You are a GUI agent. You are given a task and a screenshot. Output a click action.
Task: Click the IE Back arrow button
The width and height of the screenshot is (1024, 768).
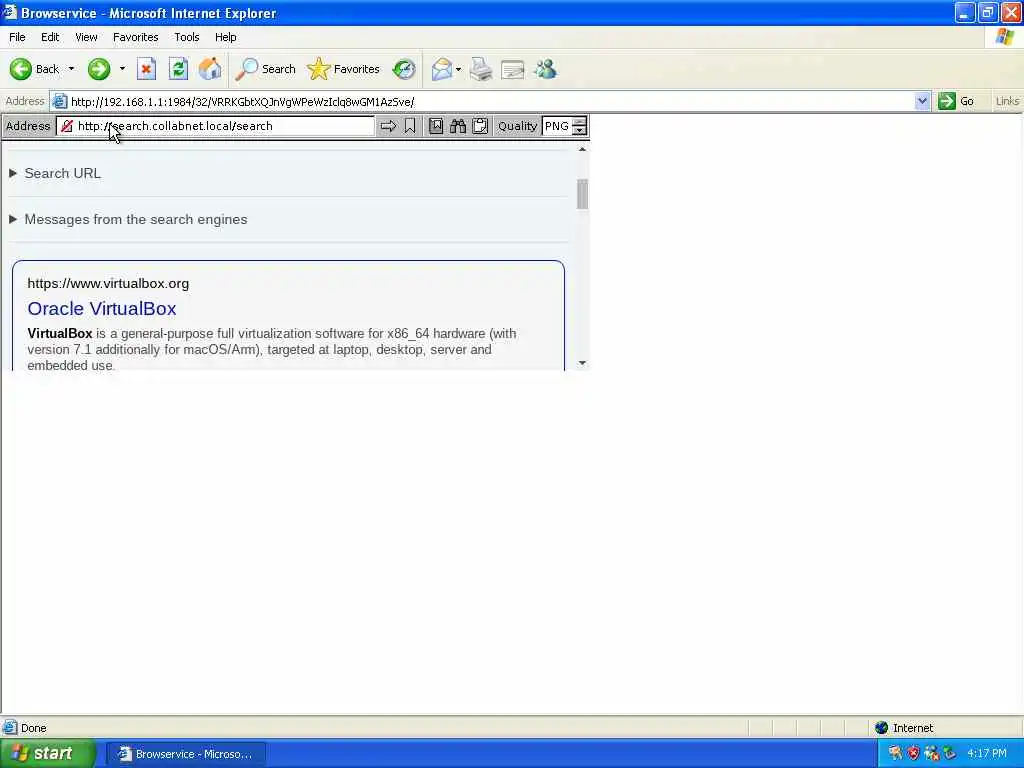pyautogui.click(x=34, y=69)
